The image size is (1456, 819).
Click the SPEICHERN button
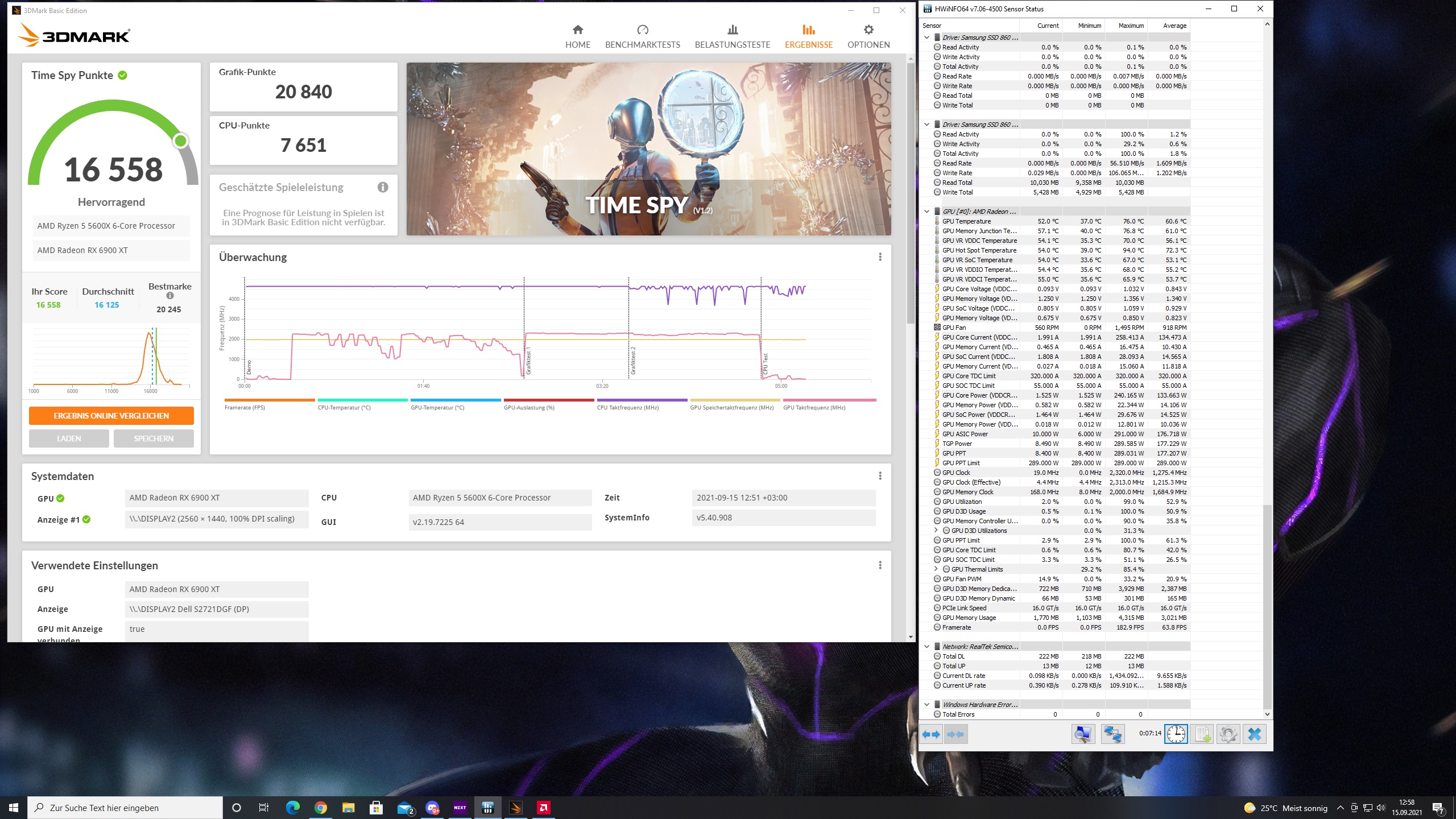click(x=154, y=439)
